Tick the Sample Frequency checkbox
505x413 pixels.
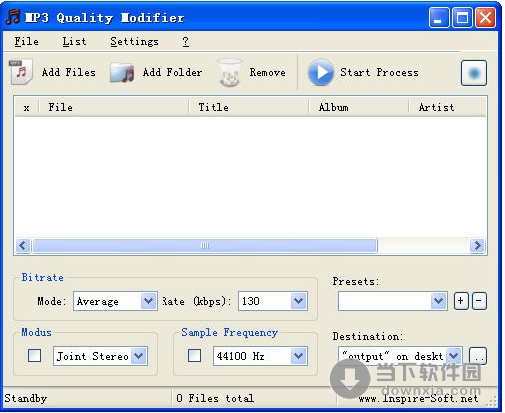coord(194,355)
